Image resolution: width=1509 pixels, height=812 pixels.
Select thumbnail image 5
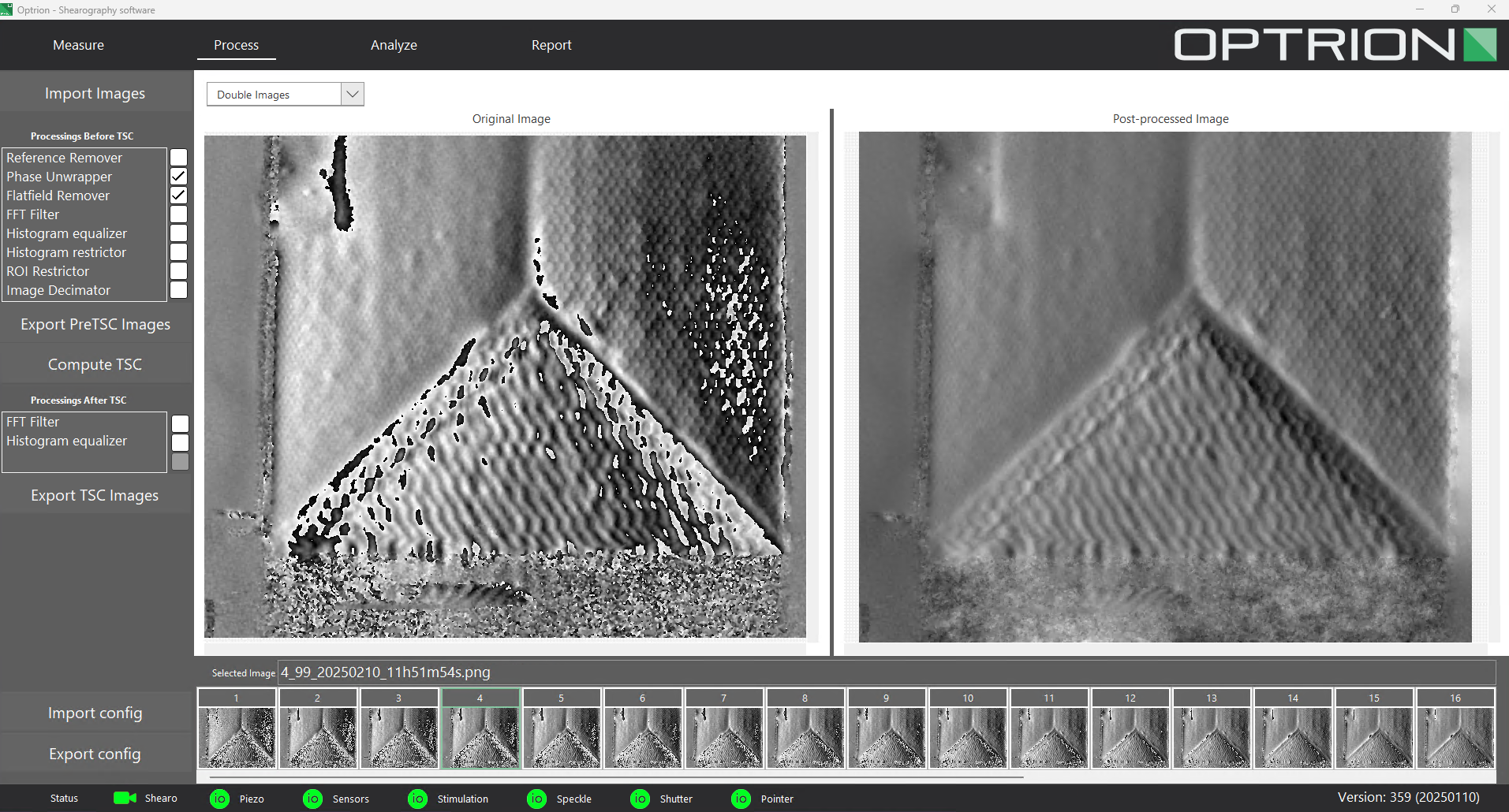[x=562, y=728]
